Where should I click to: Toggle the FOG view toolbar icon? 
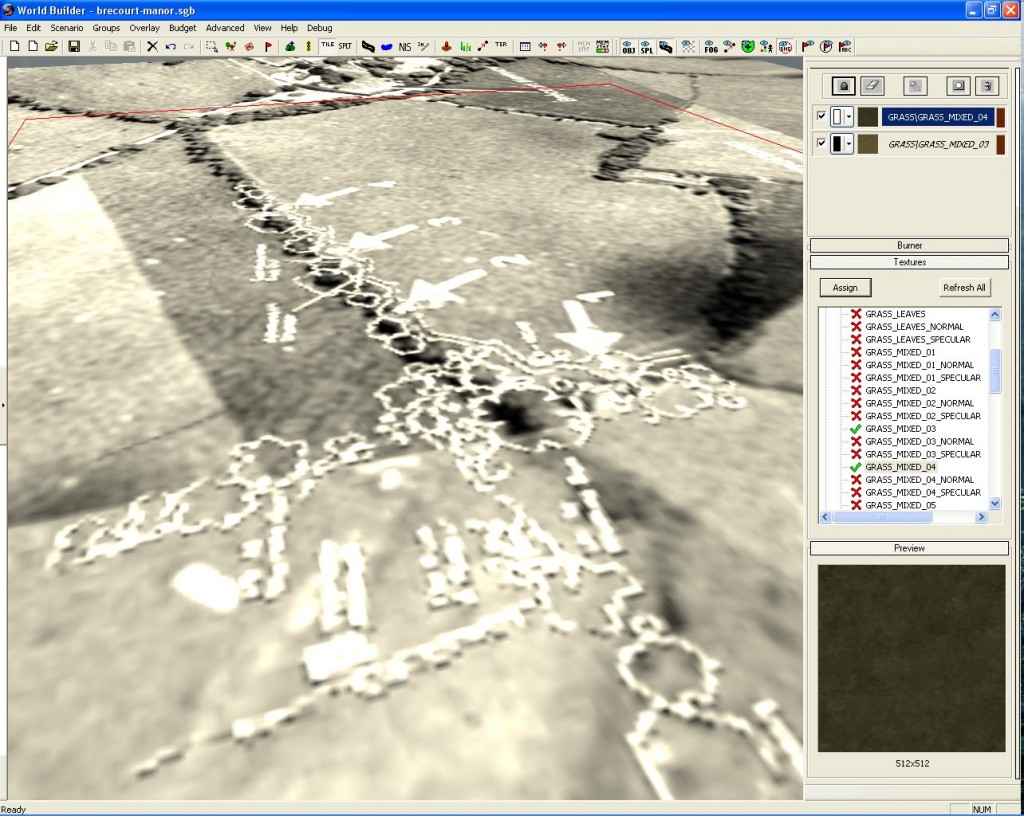[710, 46]
